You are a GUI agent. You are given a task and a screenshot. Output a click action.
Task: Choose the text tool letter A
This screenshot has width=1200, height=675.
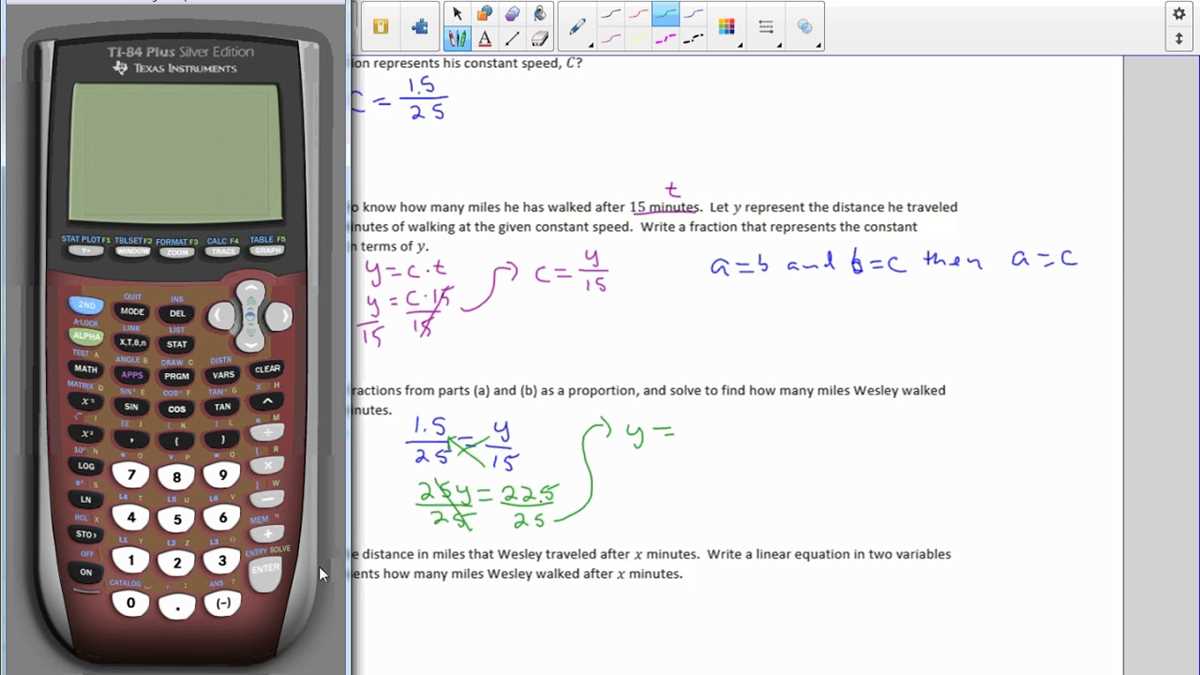point(485,39)
